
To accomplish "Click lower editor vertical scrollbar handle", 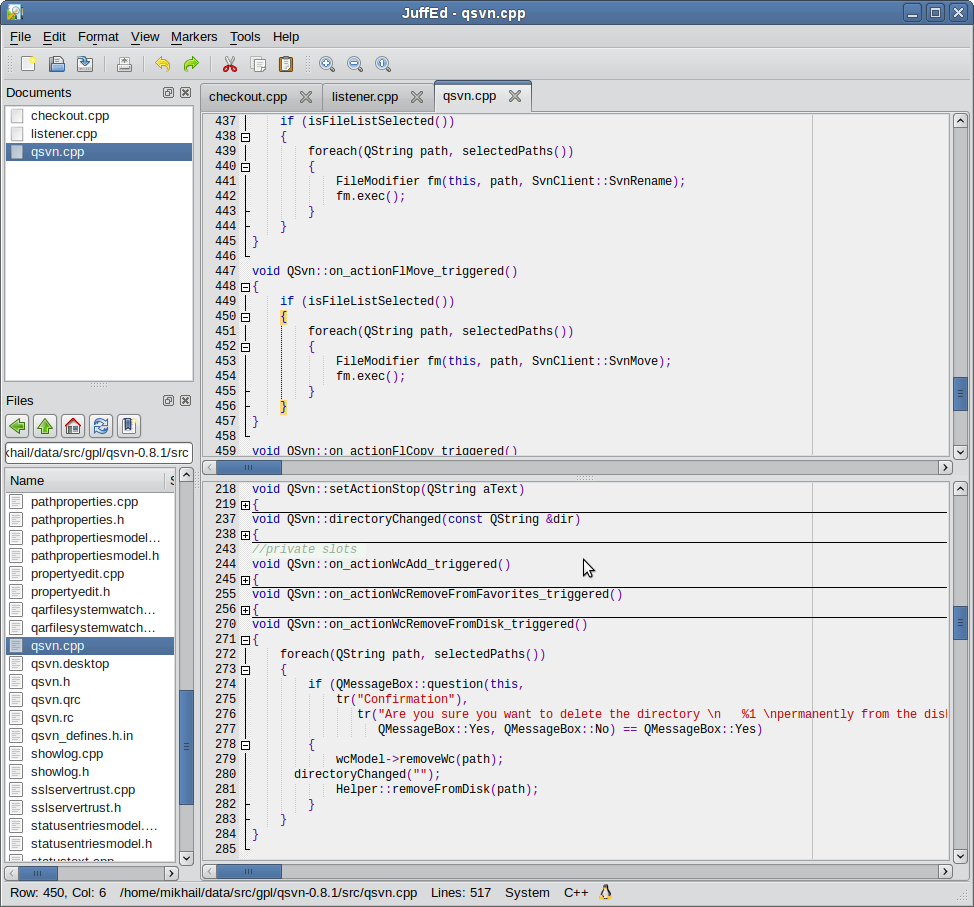I will click(960, 622).
